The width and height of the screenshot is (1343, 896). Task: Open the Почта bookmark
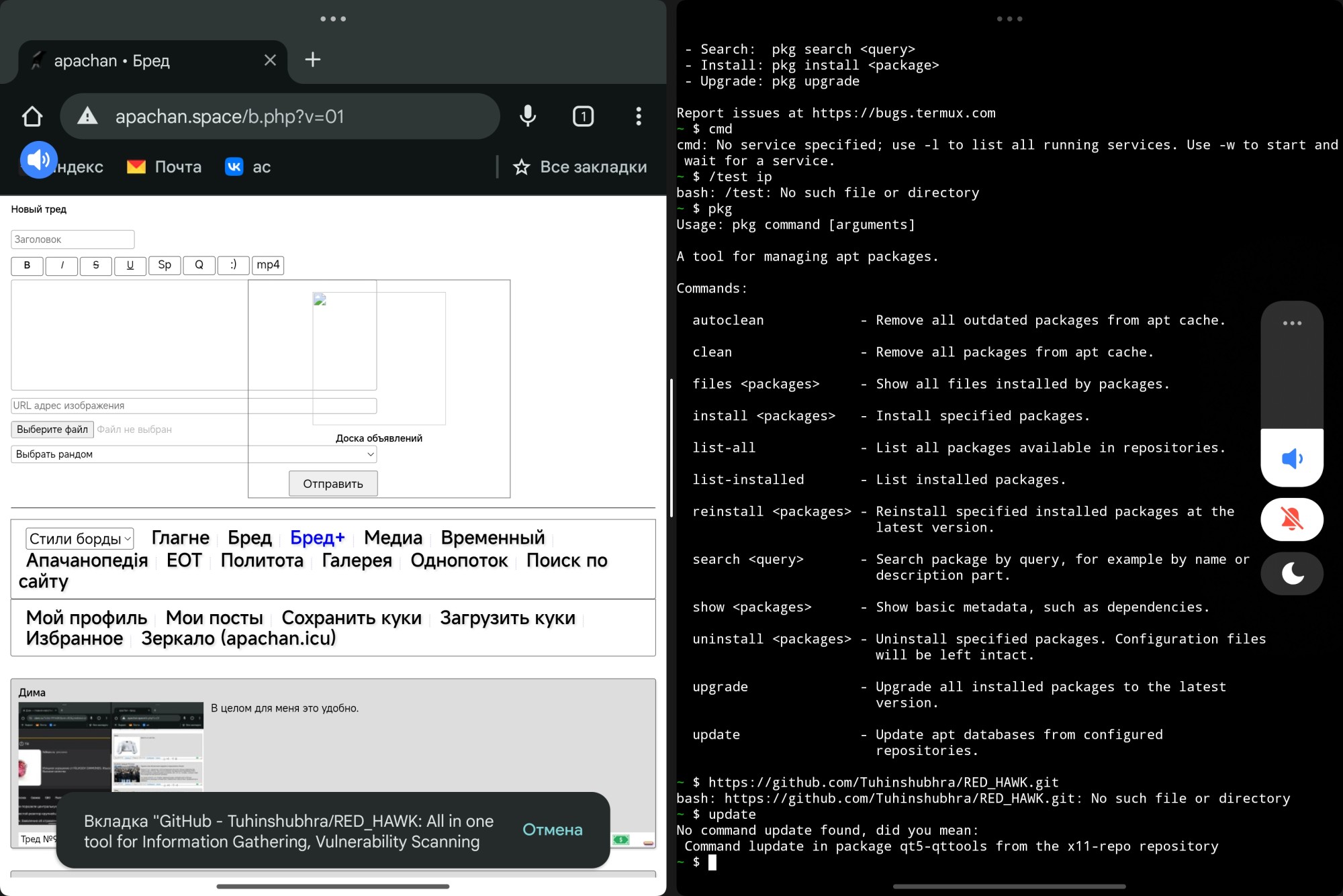(x=165, y=166)
